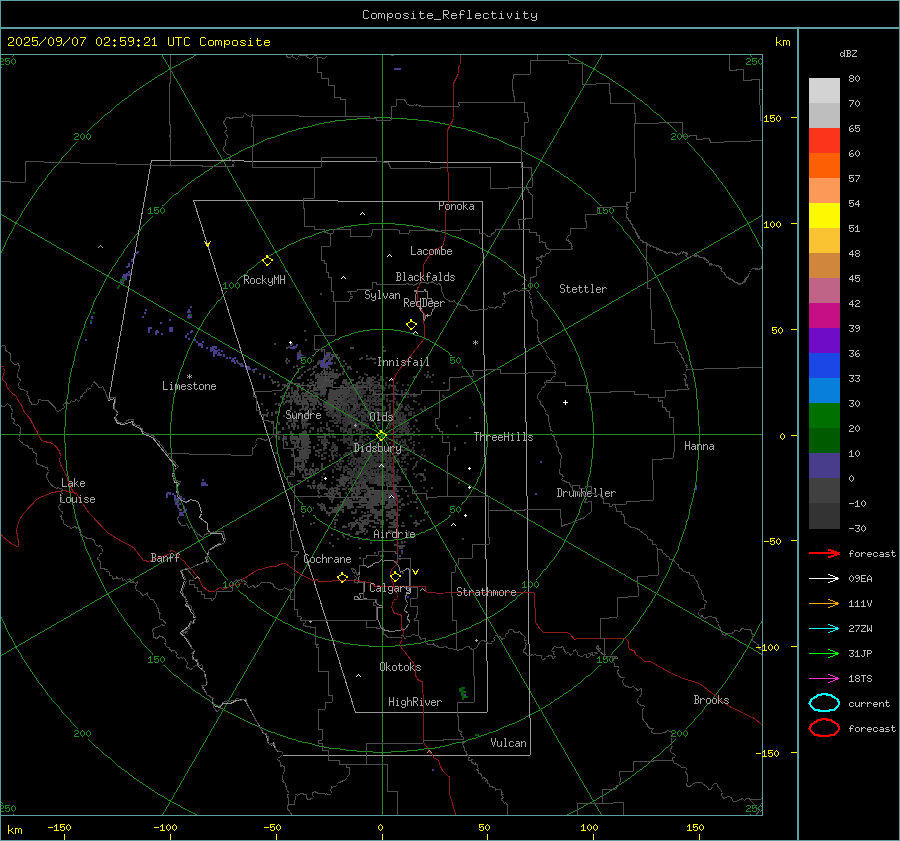Click the Lake Louise label
Screen dimensions: 900x841
(77, 491)
